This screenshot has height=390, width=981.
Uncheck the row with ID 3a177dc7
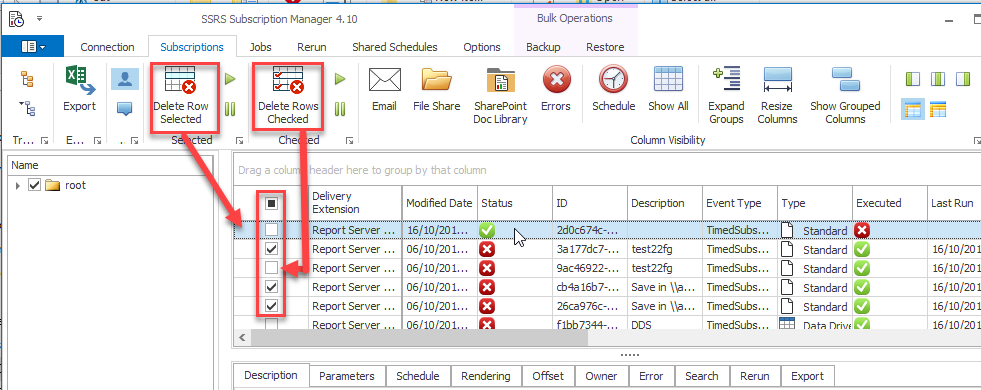click(272, 249)
